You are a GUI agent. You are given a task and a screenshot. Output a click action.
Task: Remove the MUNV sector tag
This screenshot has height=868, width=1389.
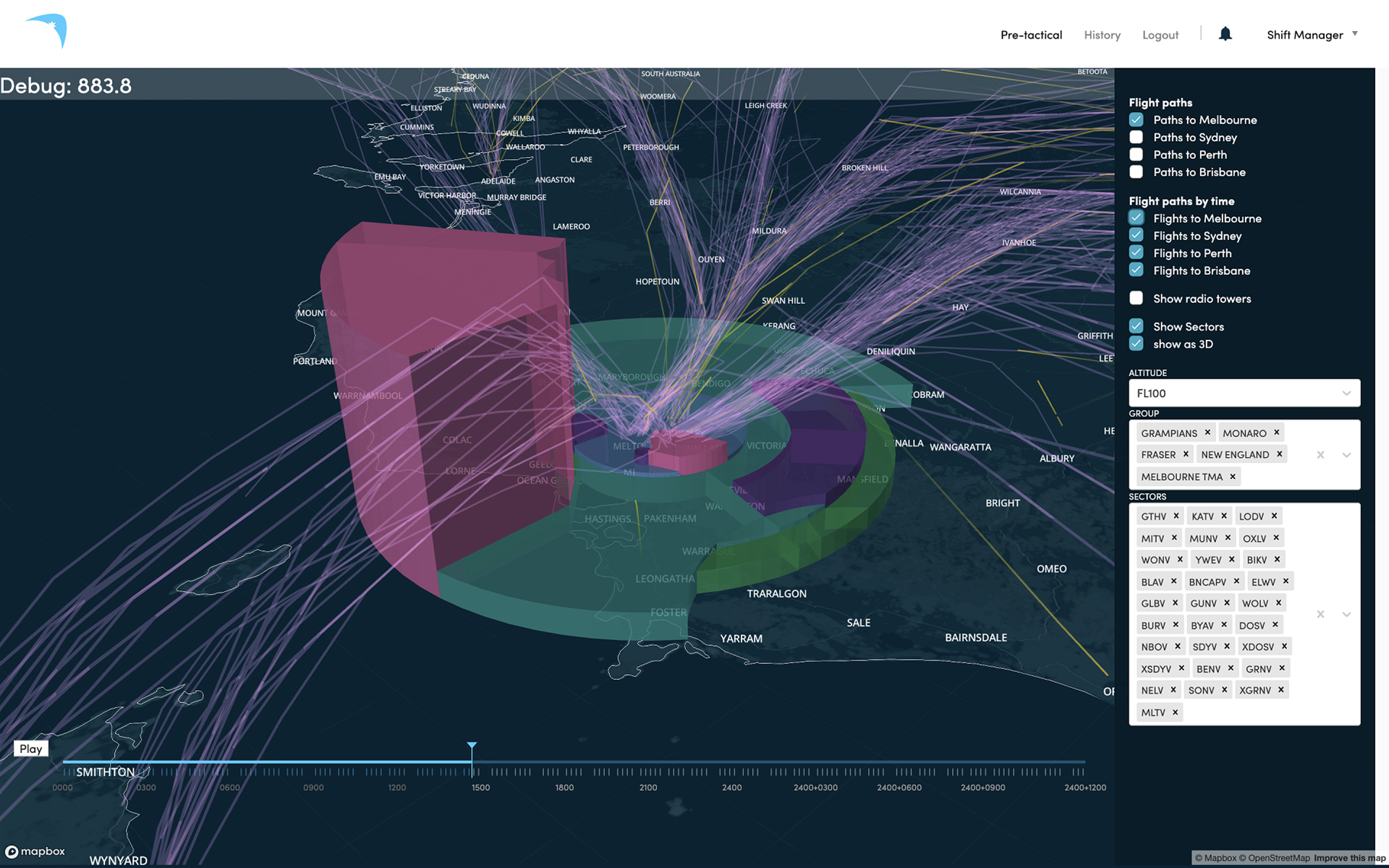coord(1228,537)
